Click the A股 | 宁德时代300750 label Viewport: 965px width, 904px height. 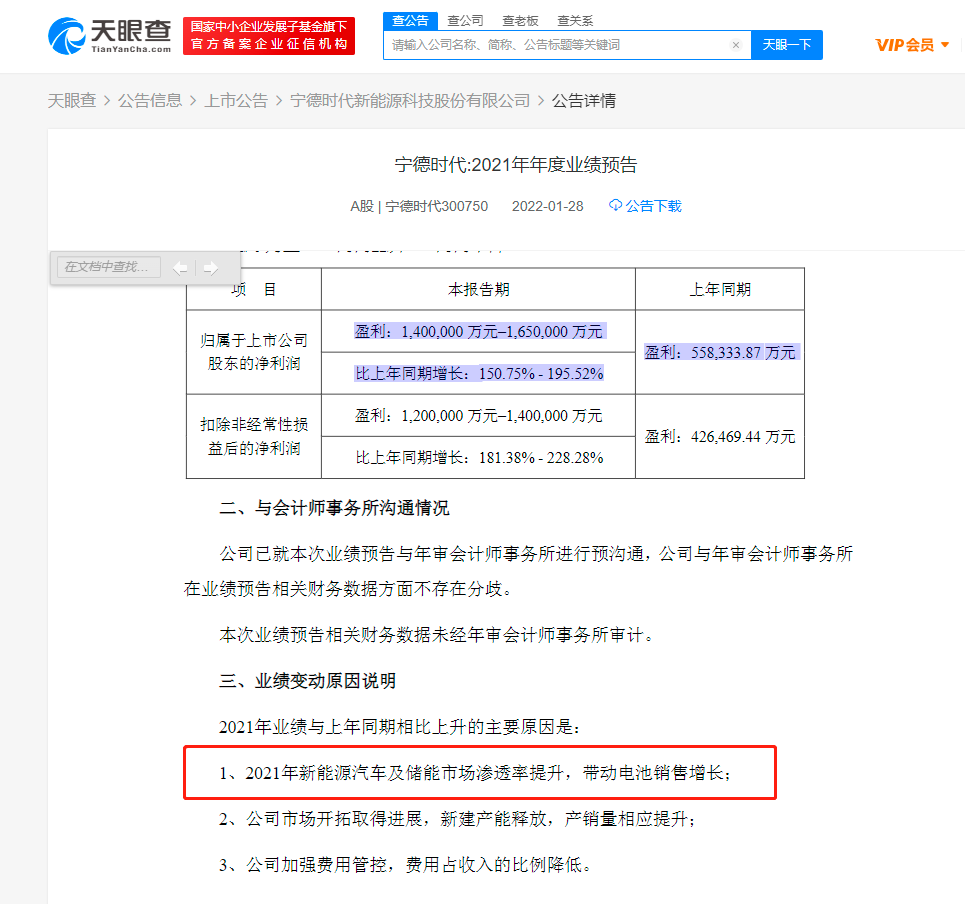coord(419,206)
